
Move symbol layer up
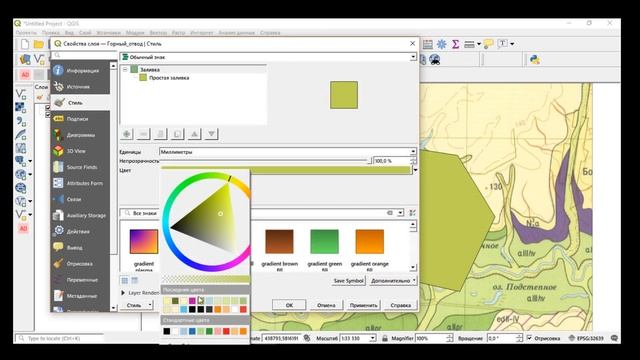(x=194, y=134)
